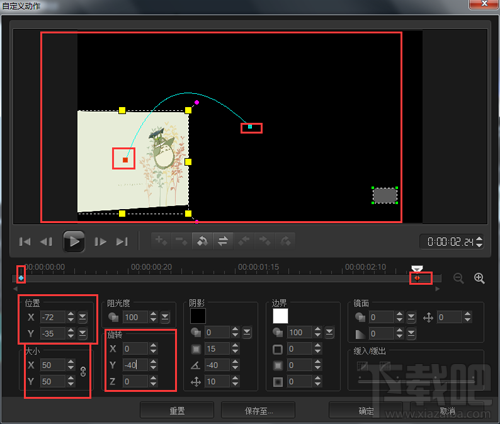Image resolution: width=500 pixels, height=424 pixels.
Task: Open the opacity slider dropdown
Action: coord(165,317)
